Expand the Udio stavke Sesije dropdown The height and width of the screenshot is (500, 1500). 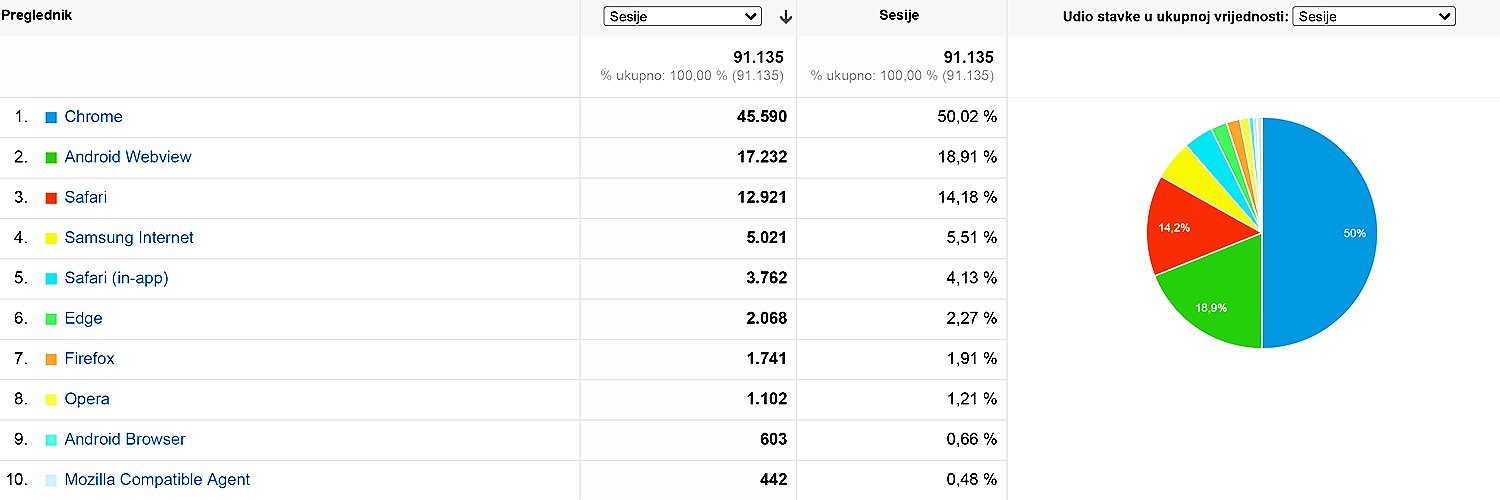pos(1373,16)
